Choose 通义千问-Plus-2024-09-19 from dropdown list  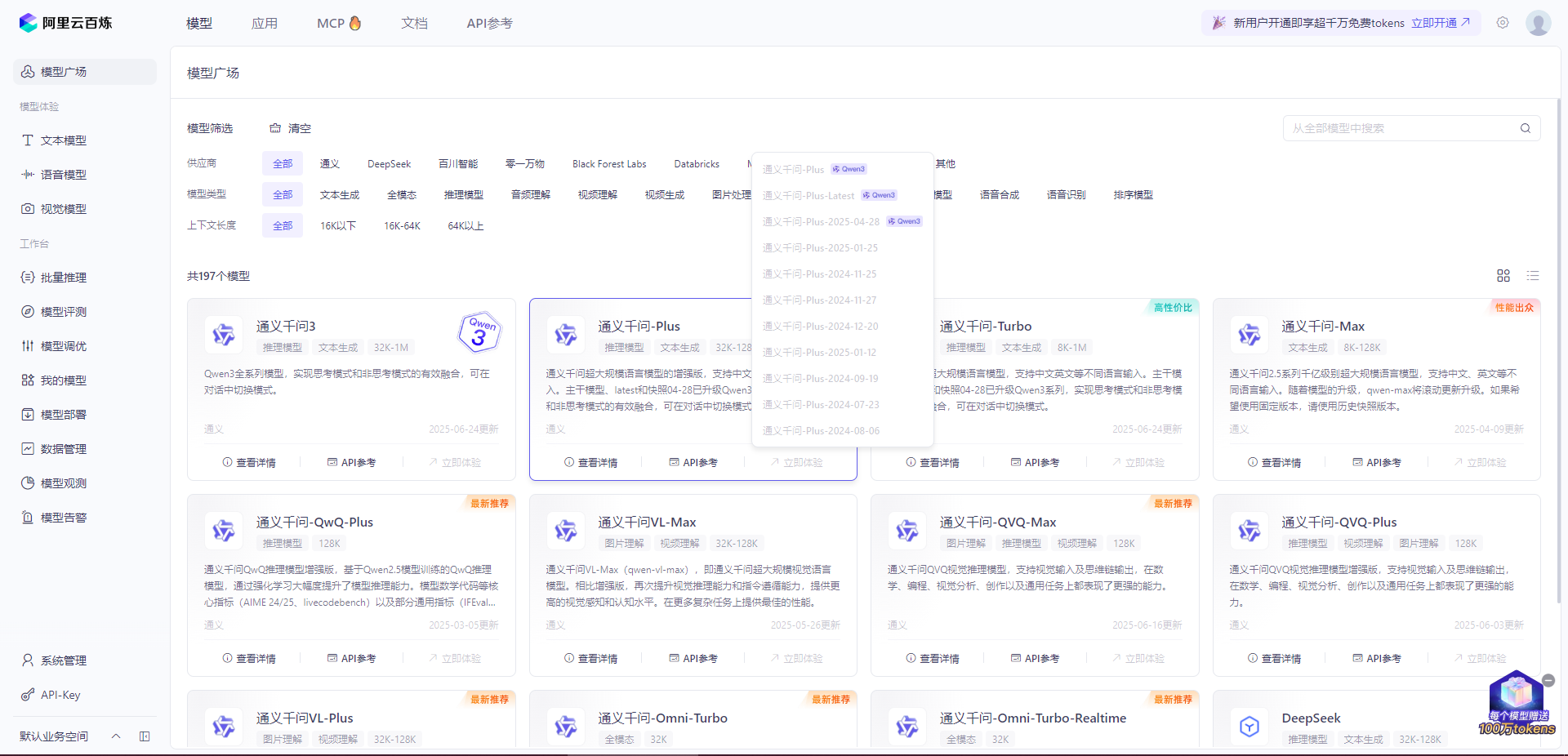[x=843, y=379]
